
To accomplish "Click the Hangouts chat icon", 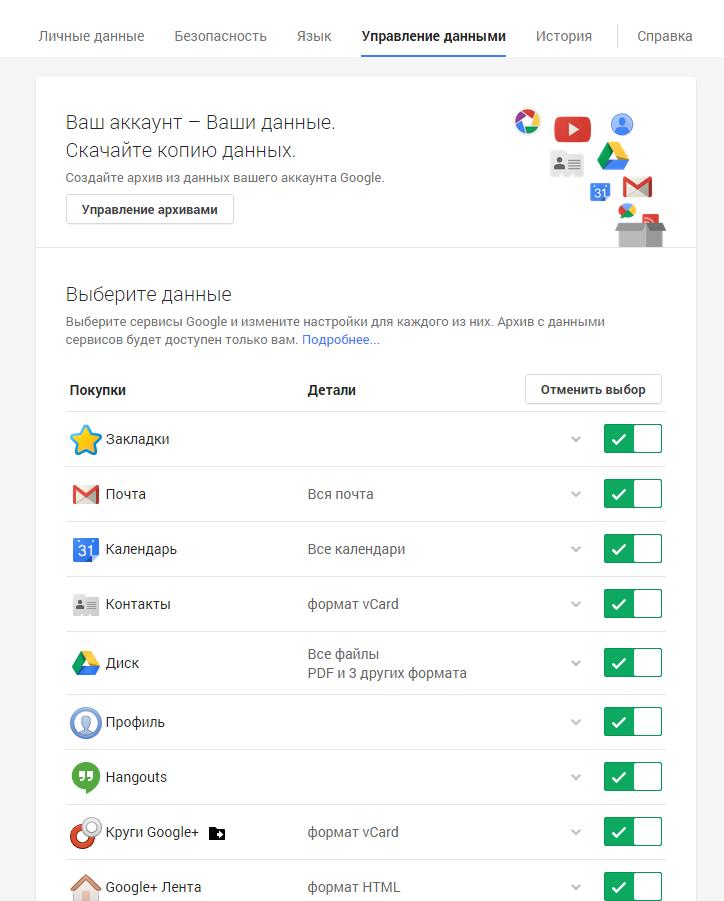I will [86, 777].
